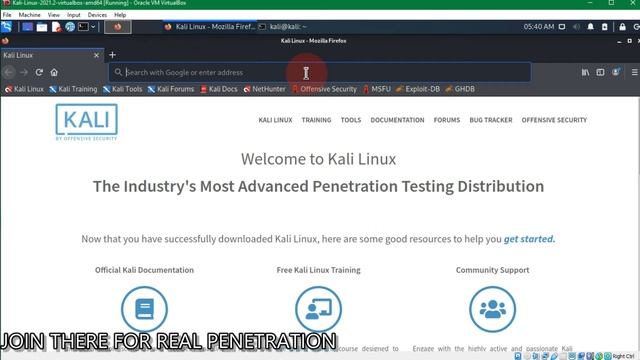Open the Firefox hamburger menu
Image resolution: width=640 pixels, height=360 pixels.
point(635,72)
